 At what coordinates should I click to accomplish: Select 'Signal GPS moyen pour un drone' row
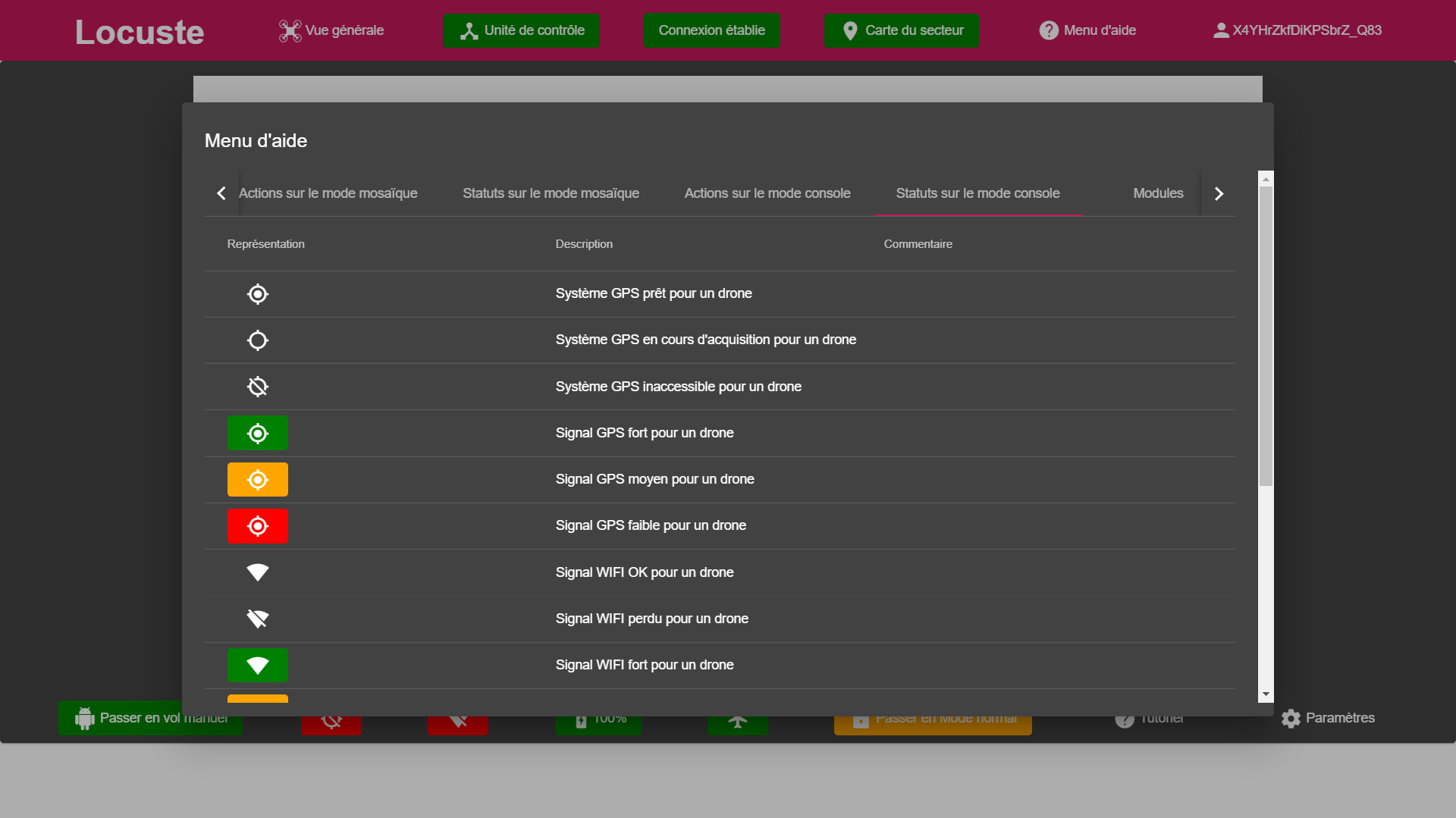tap(720, 479)
